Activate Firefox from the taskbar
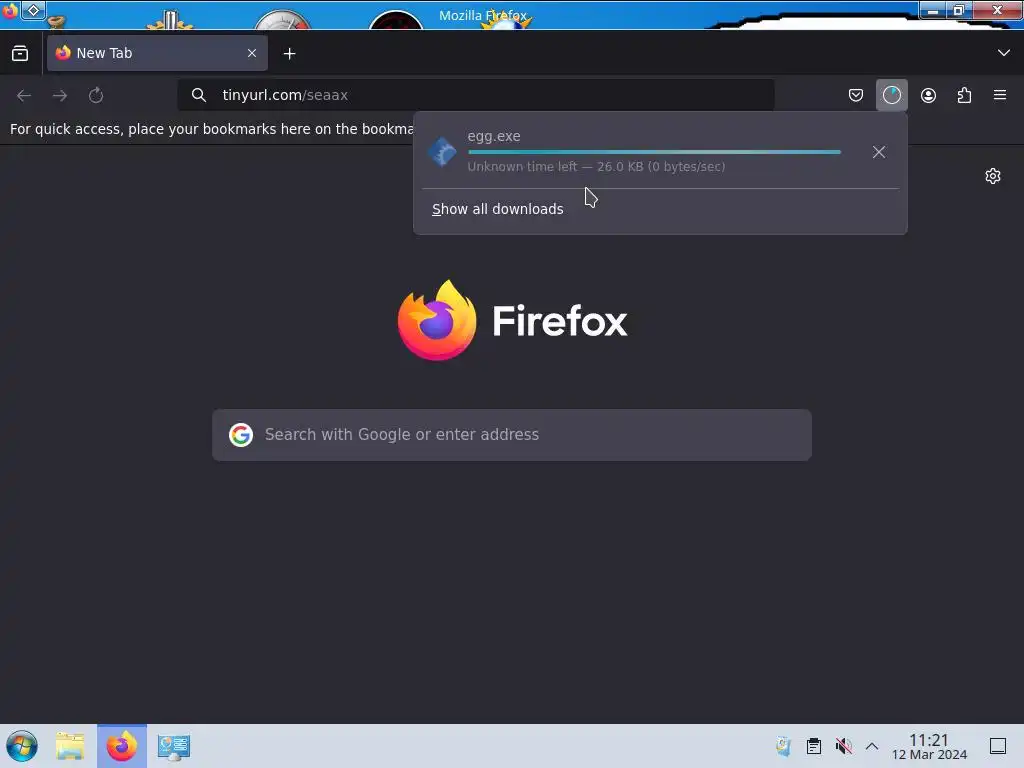 coord(121,746)
